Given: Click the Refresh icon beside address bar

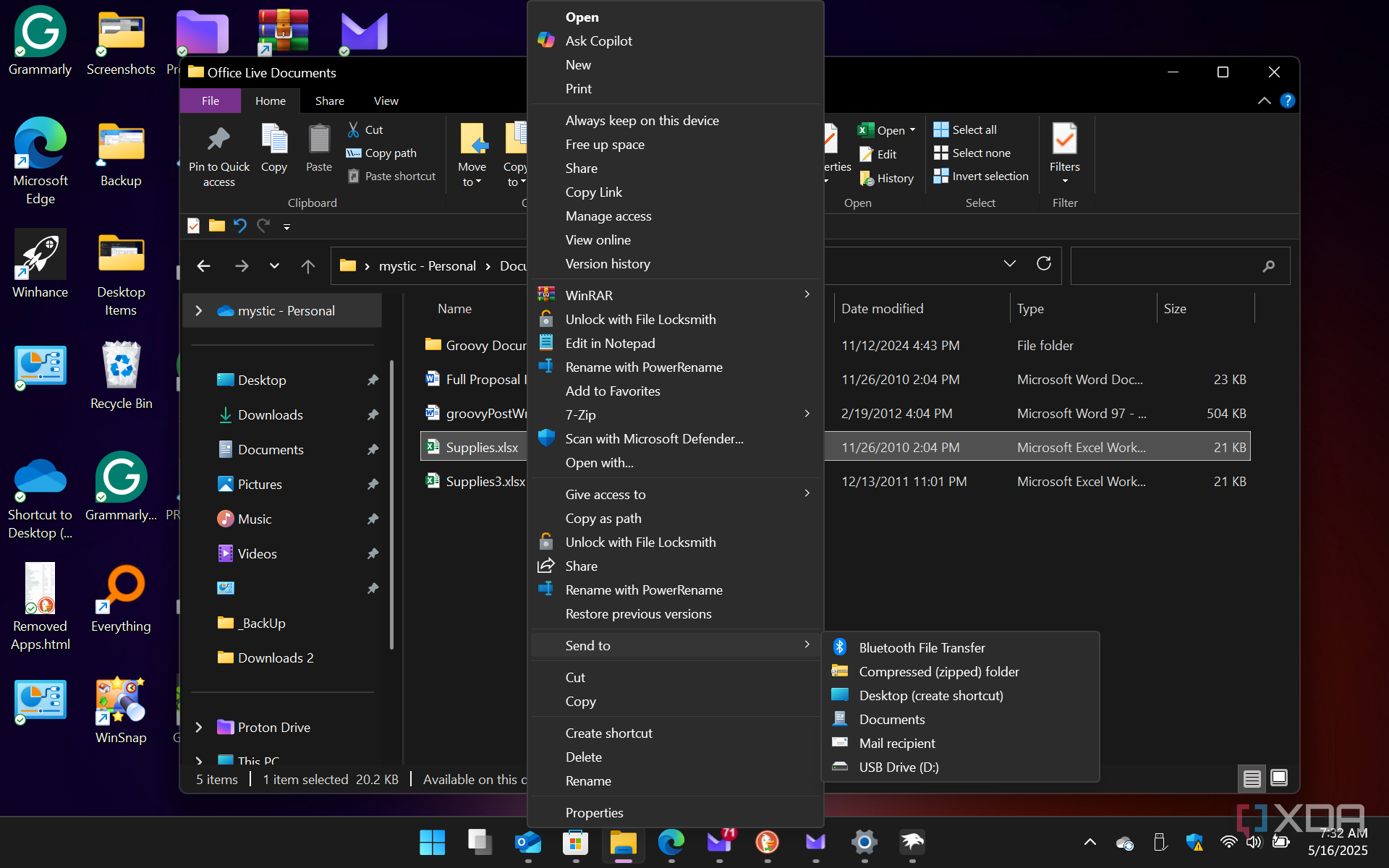Looking at the screenshot, I should [x=1043, y=264].
